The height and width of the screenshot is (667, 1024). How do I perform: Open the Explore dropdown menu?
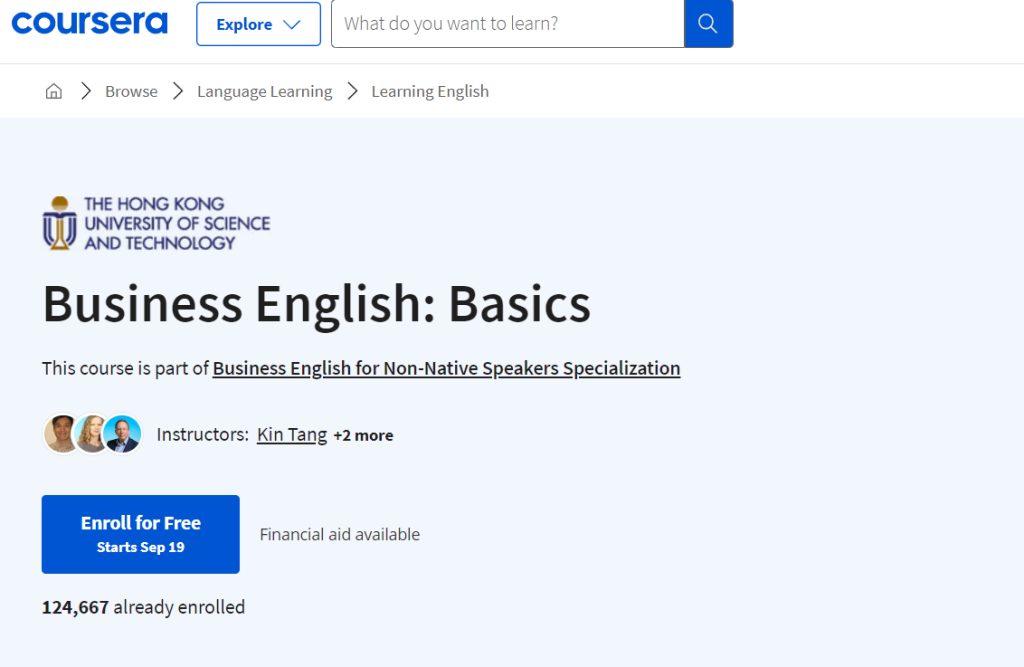click(258, 24)
